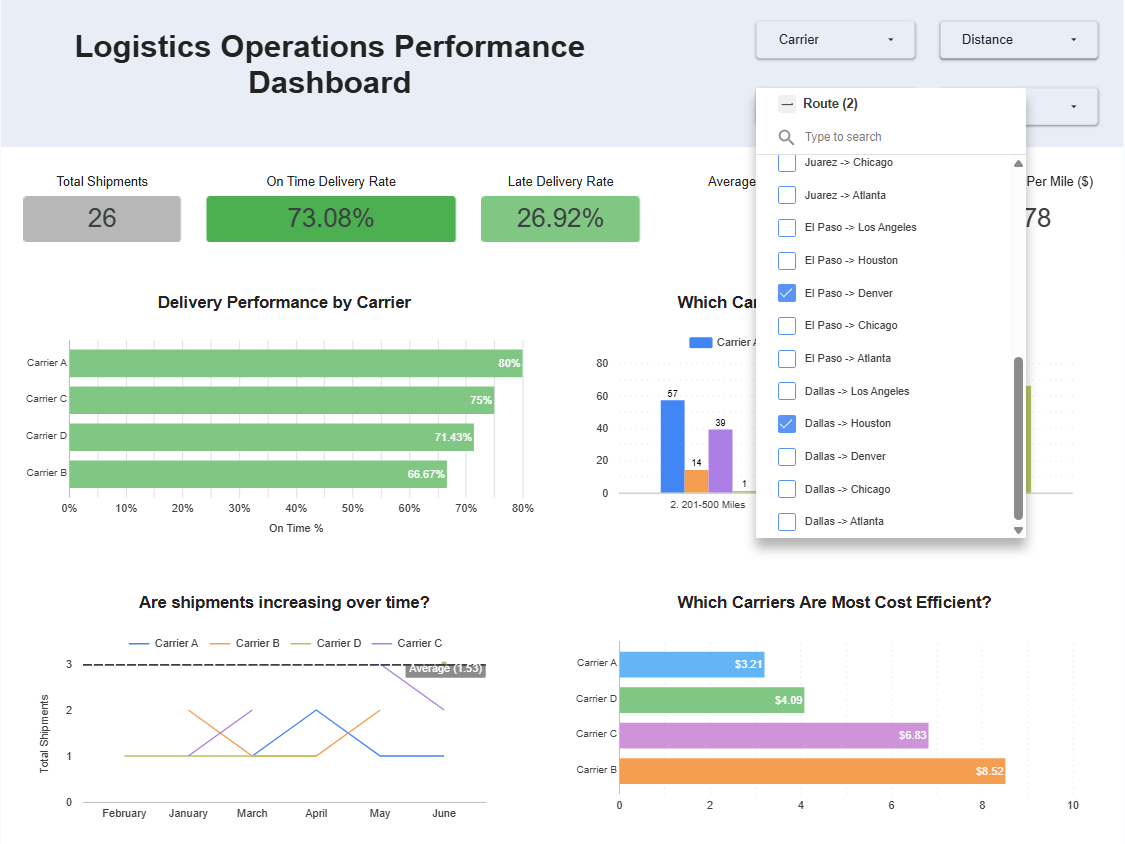The image size is (1125, 844).
Task: Click the Carrier B $8.52 cost bar
Action: [812, 771]
